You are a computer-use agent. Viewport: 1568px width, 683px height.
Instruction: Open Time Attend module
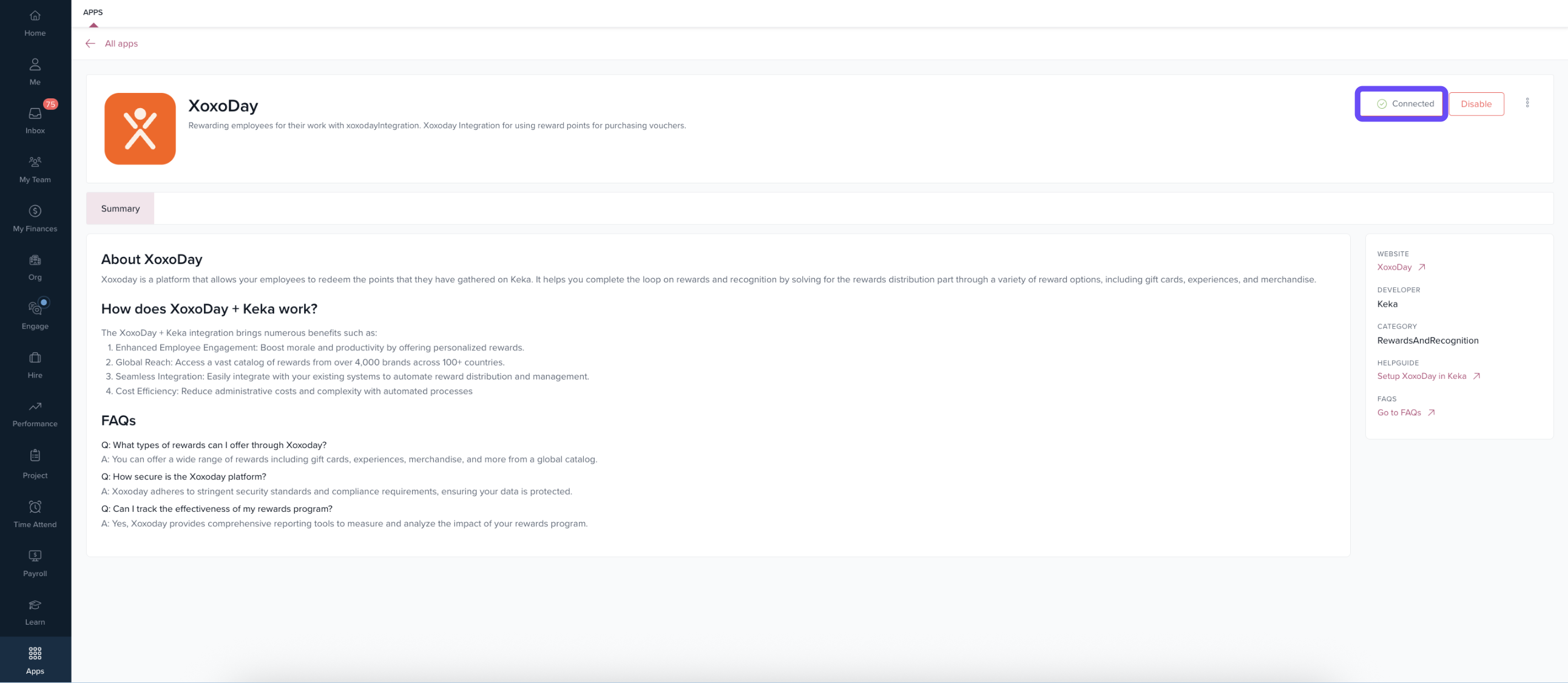click(35, 514)
